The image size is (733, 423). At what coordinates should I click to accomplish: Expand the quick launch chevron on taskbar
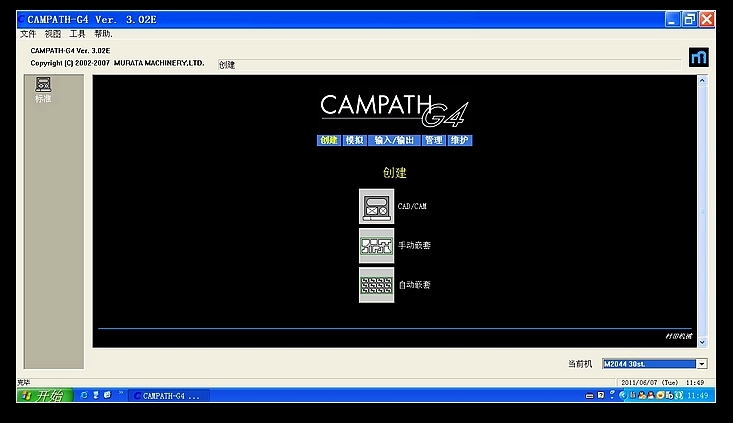point(121,394)
